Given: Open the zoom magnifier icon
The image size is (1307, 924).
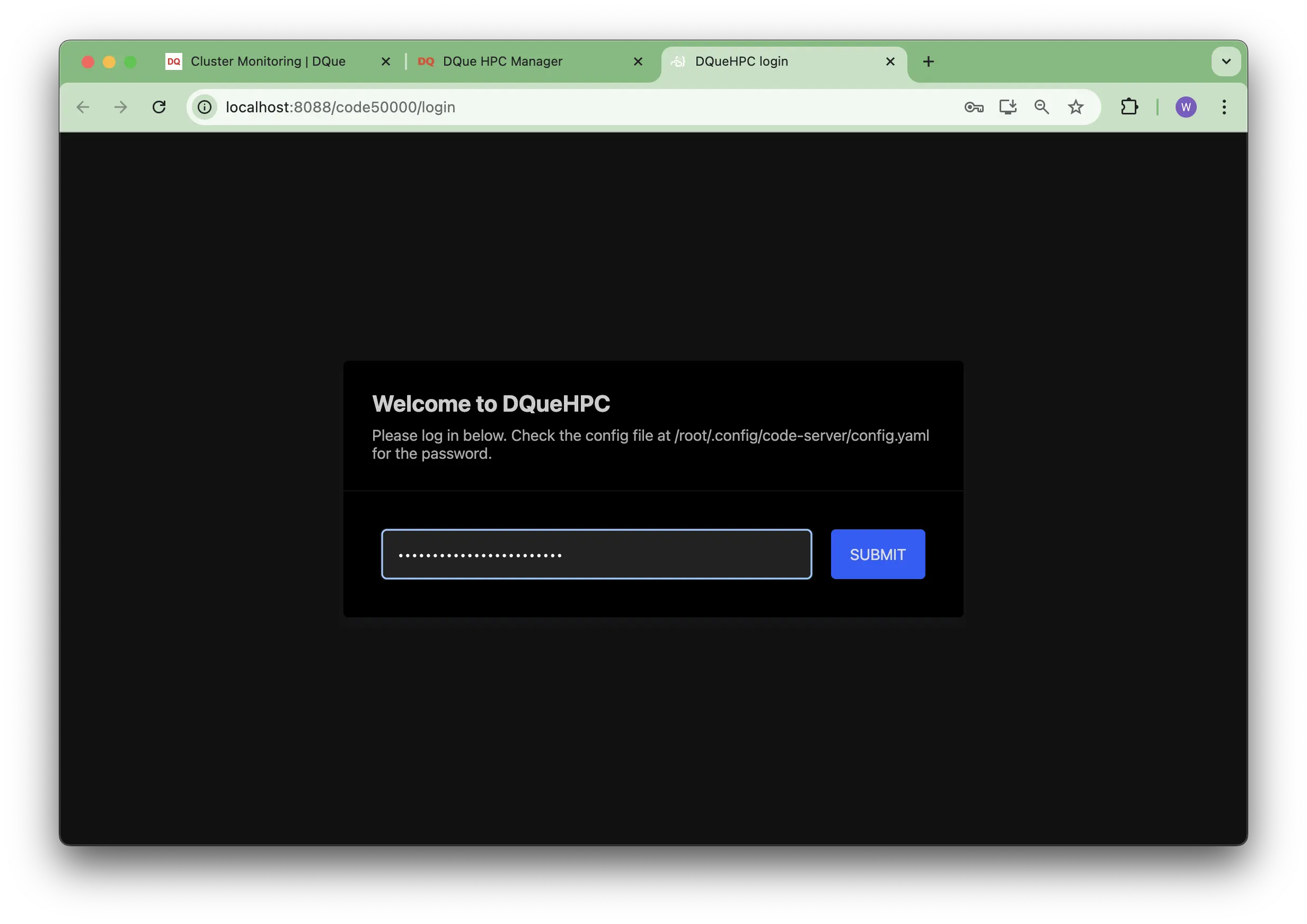Looking at the screenshot, I should point(1041,107).
